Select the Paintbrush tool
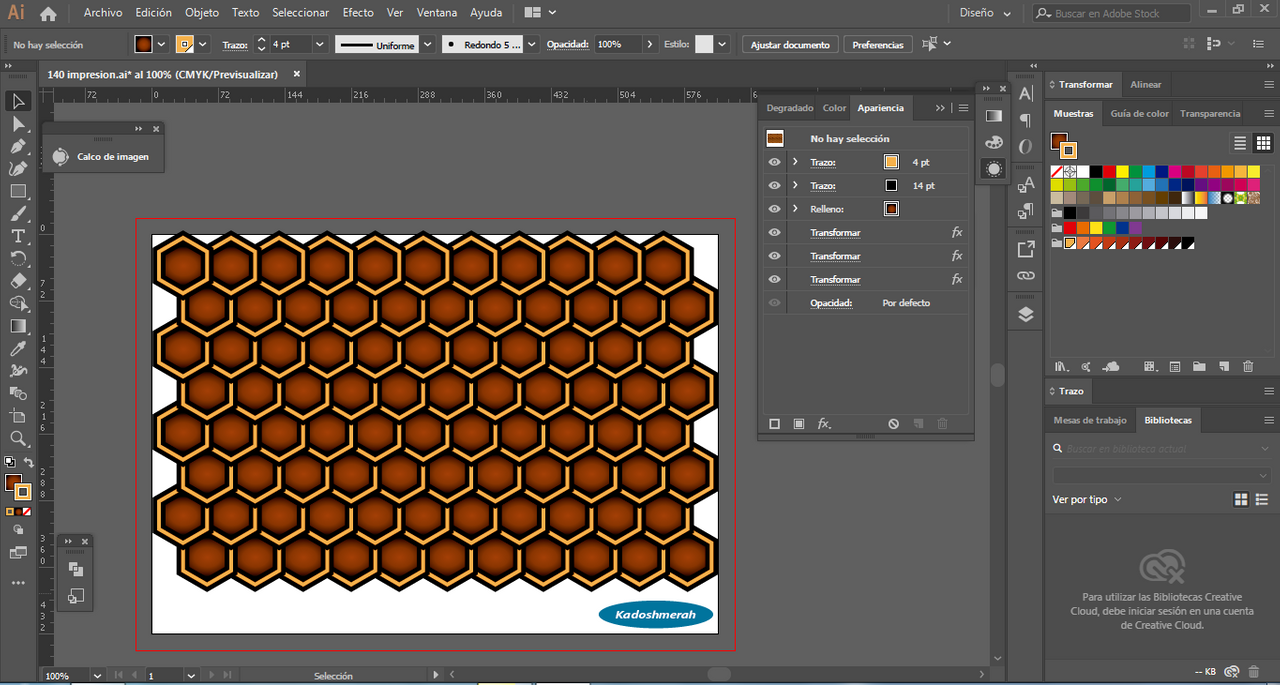This screenshot has height=685, width=1280. pyautogui.click(x=18, y=214)
